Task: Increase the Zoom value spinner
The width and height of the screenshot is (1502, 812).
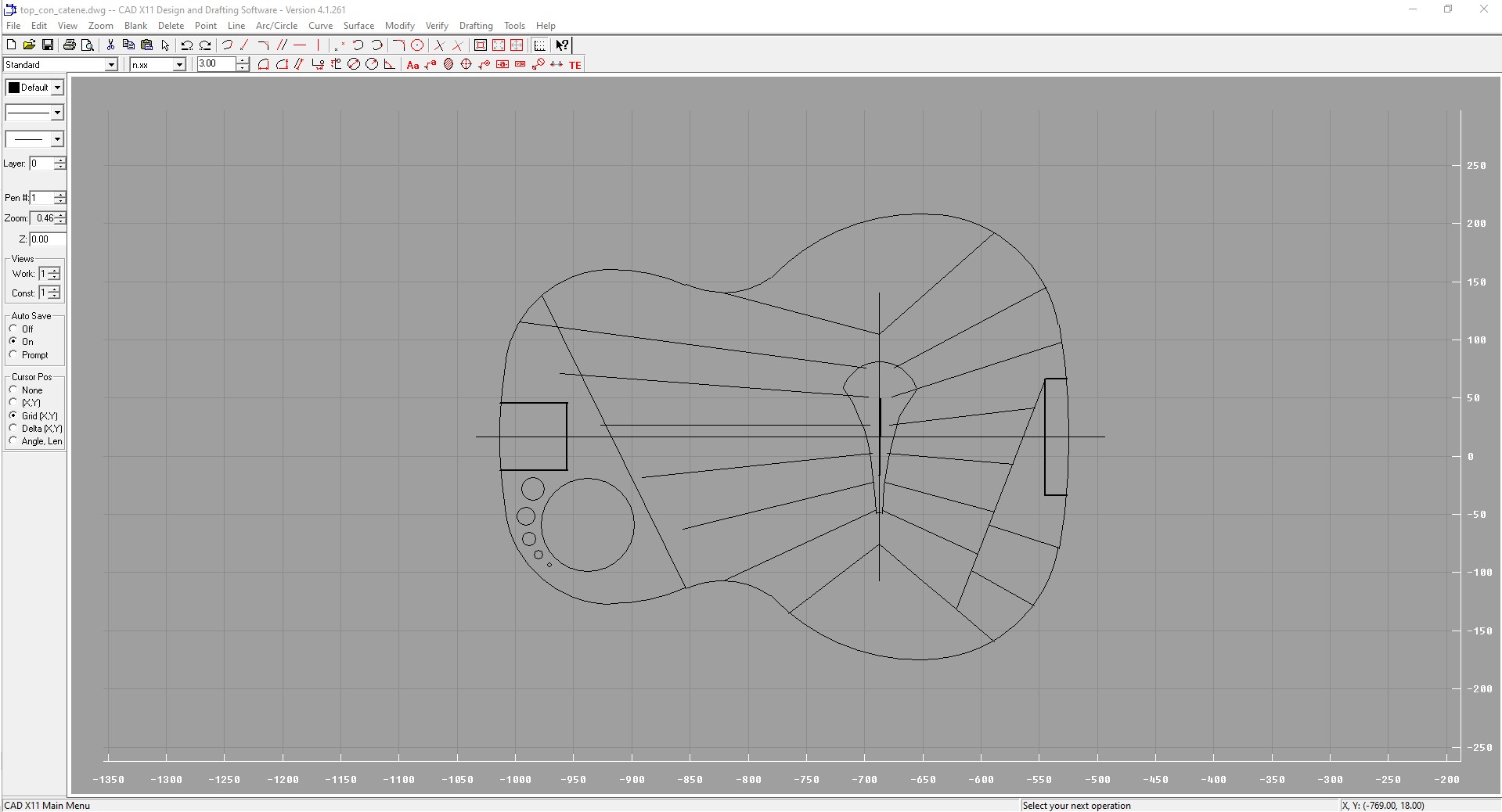Action: tap(60, 215)
